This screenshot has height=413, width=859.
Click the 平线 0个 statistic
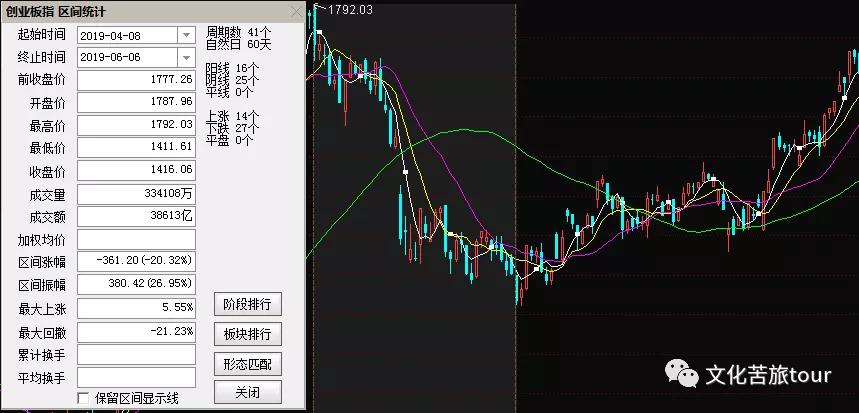(230, 93)
